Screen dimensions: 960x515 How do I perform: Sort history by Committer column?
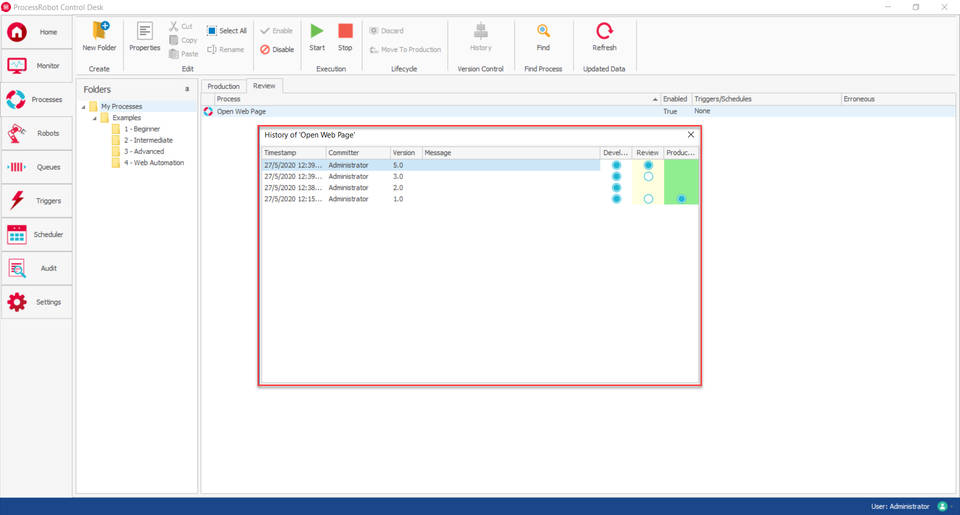tap(358, 152)
